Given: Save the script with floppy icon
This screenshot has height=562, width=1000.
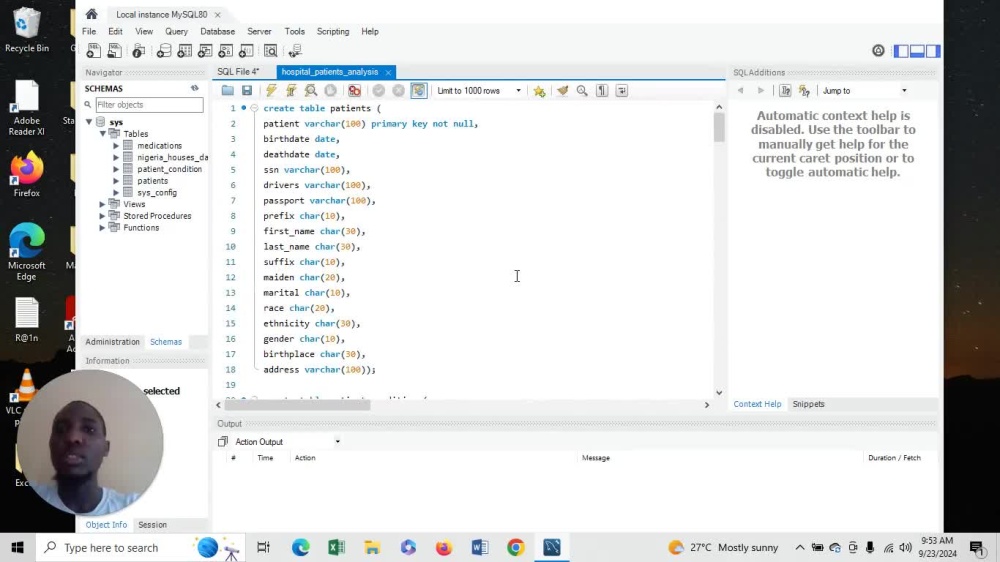Looking at the screenshot, I should click(247, 91).
